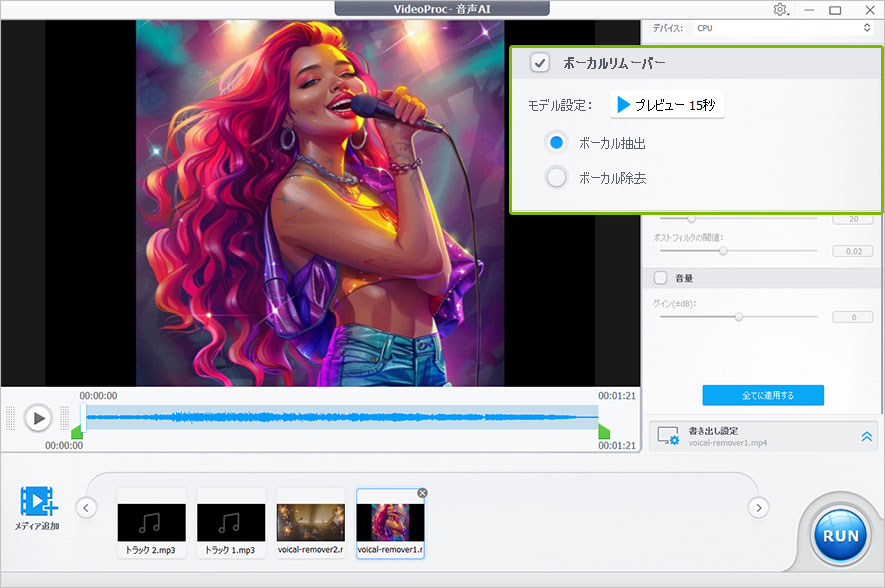Click the gain value field 0
The image size is (885, 588).
853,317
